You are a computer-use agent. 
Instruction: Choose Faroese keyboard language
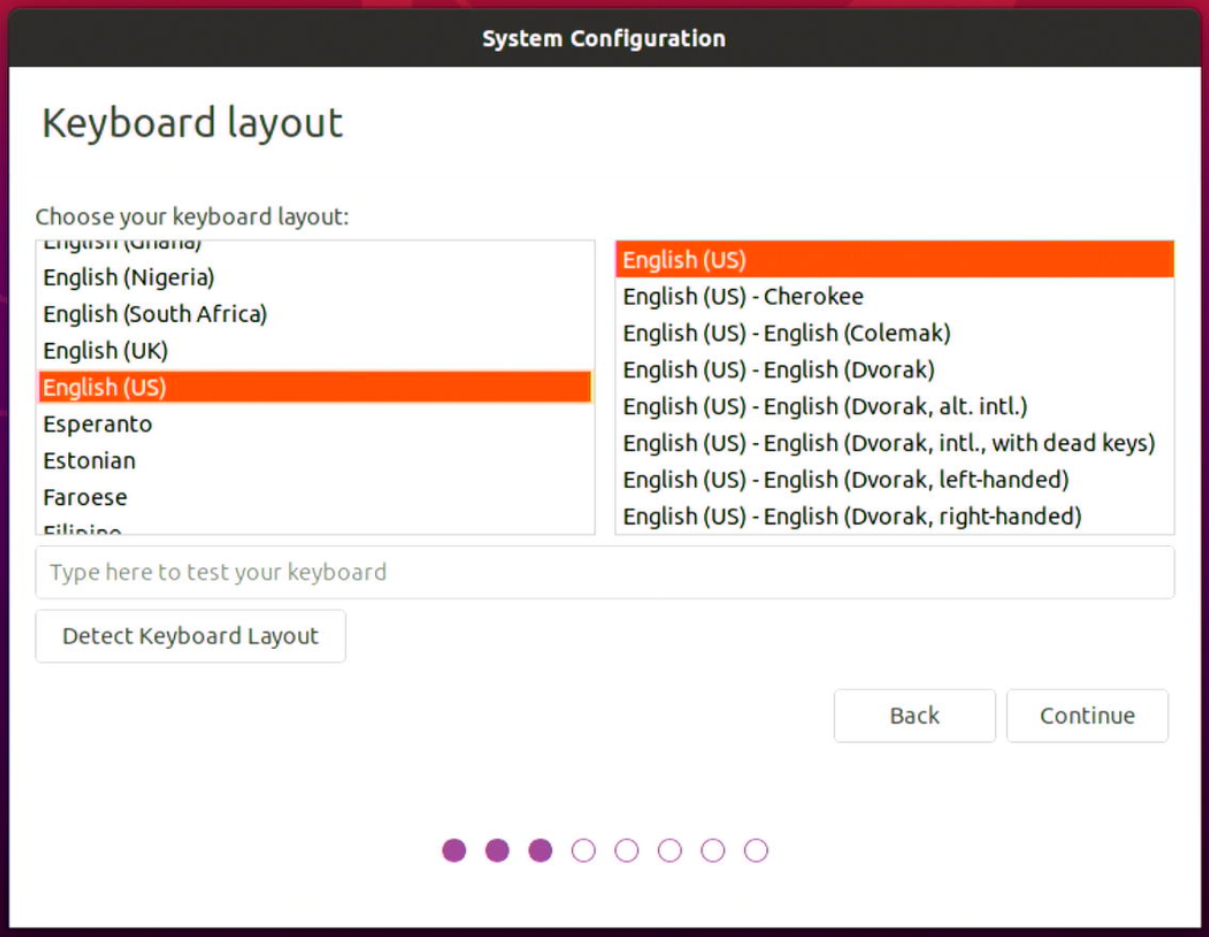pos(85,497)
